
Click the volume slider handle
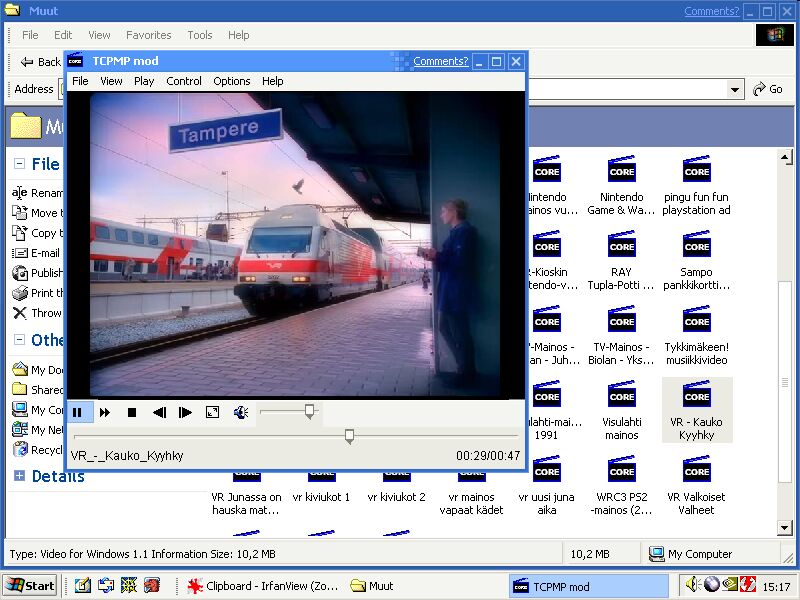(310, 410)
